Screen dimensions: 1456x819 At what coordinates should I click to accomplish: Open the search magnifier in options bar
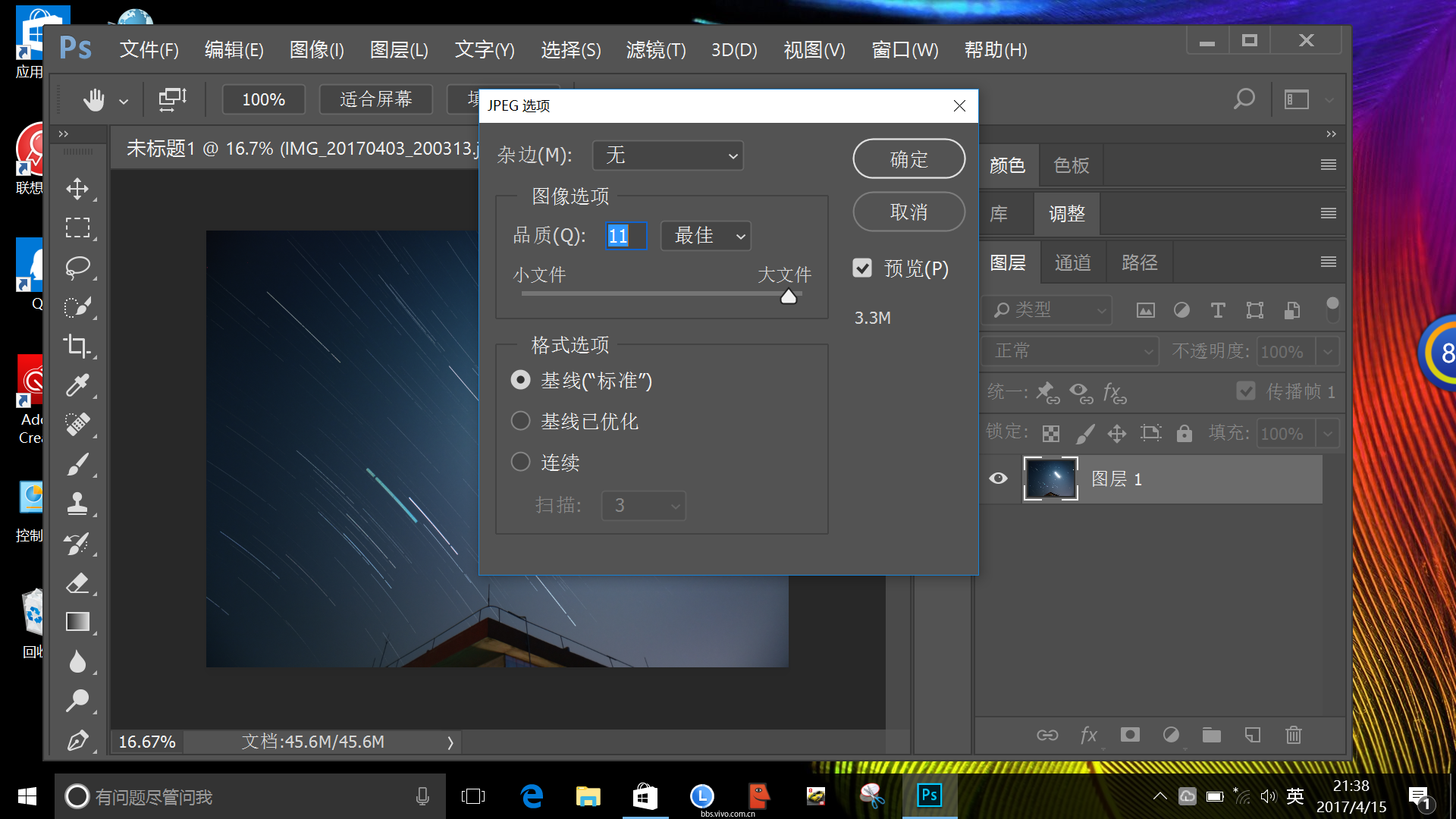click(x=1244, y=99)
